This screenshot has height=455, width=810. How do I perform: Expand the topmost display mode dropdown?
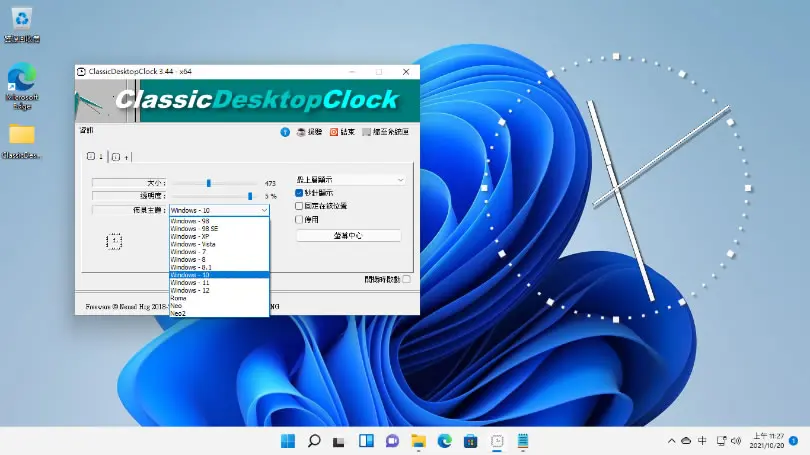(x=350, y=180)
